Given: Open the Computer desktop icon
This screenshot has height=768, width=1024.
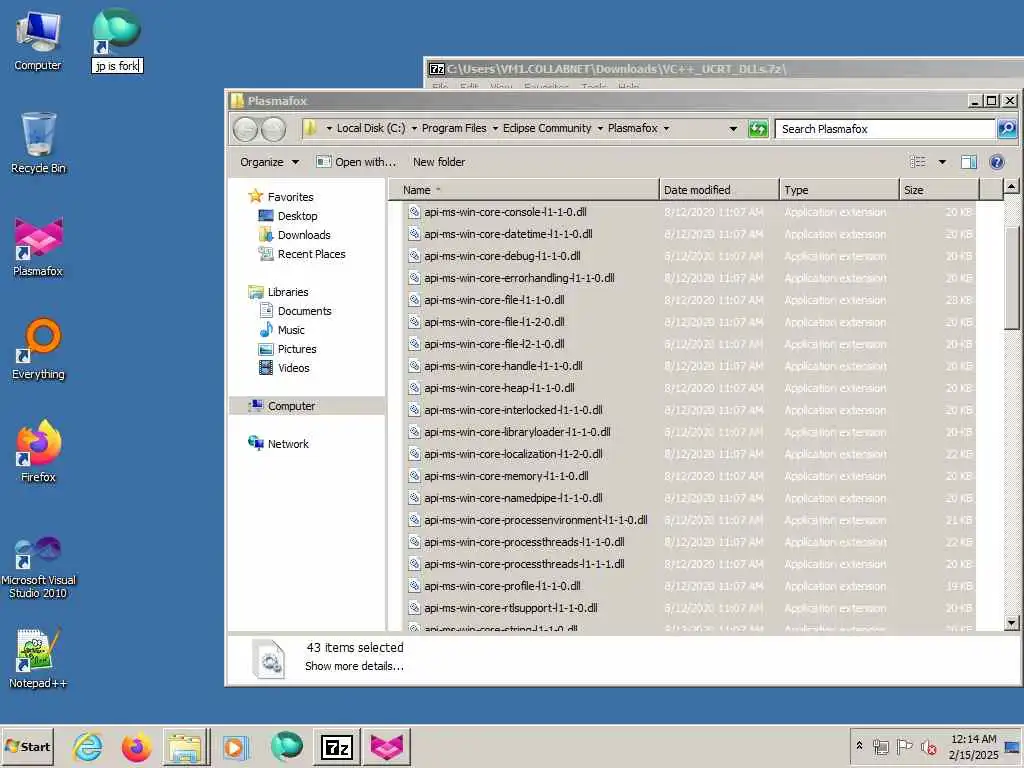Looking at the screenshot, I should pyautogui.click(x=38, y=41).
